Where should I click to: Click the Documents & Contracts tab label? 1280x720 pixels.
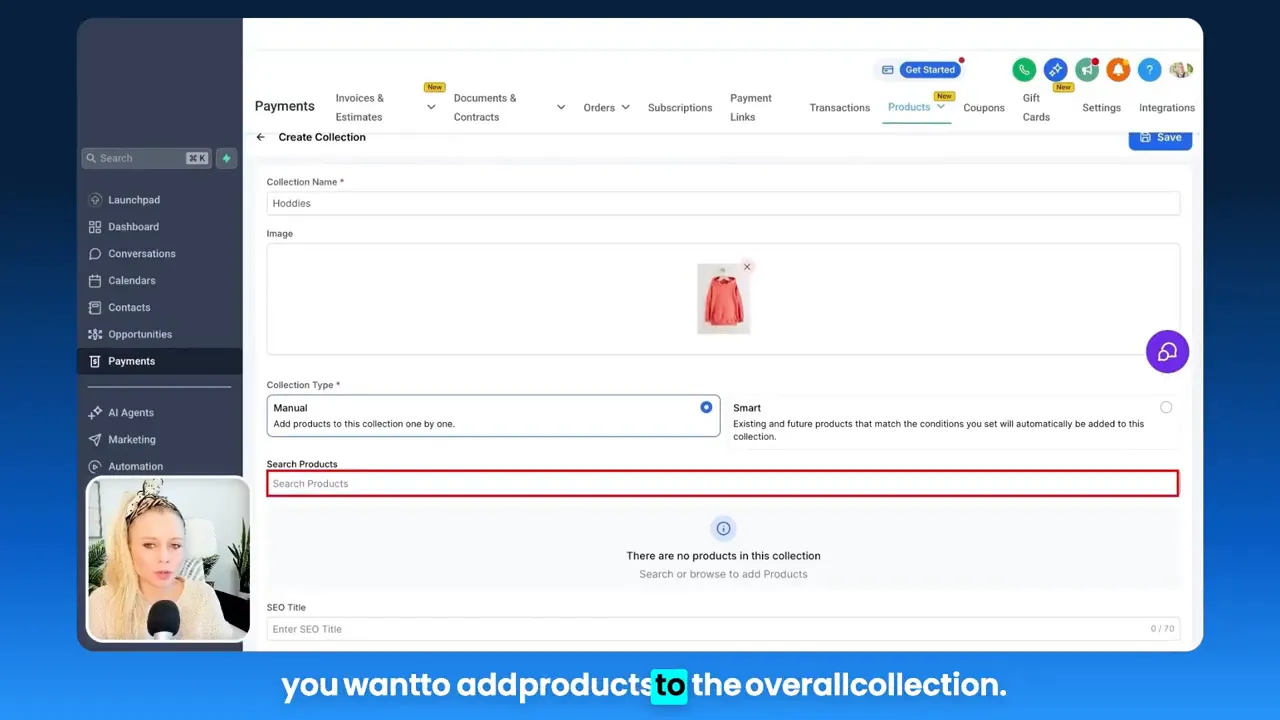(x=485, y=107)
